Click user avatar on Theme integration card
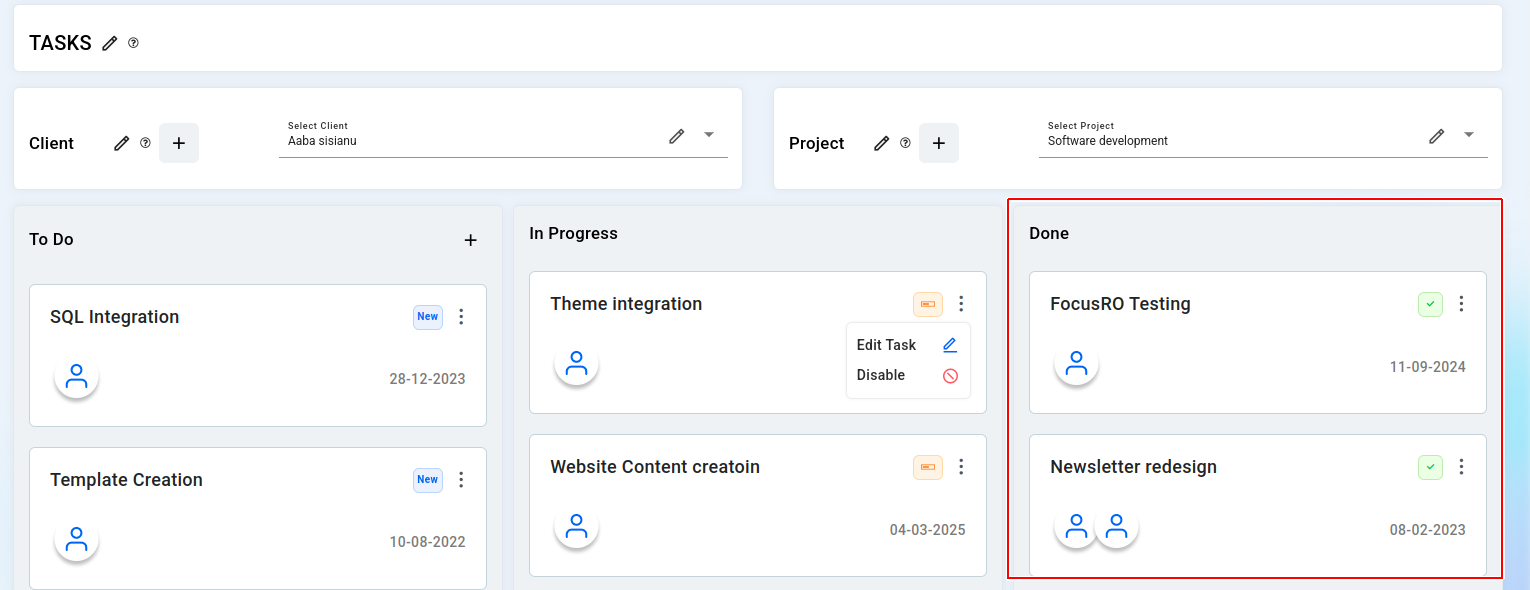This screenshot has height=590, width=1530. click(x=576, y=363)
